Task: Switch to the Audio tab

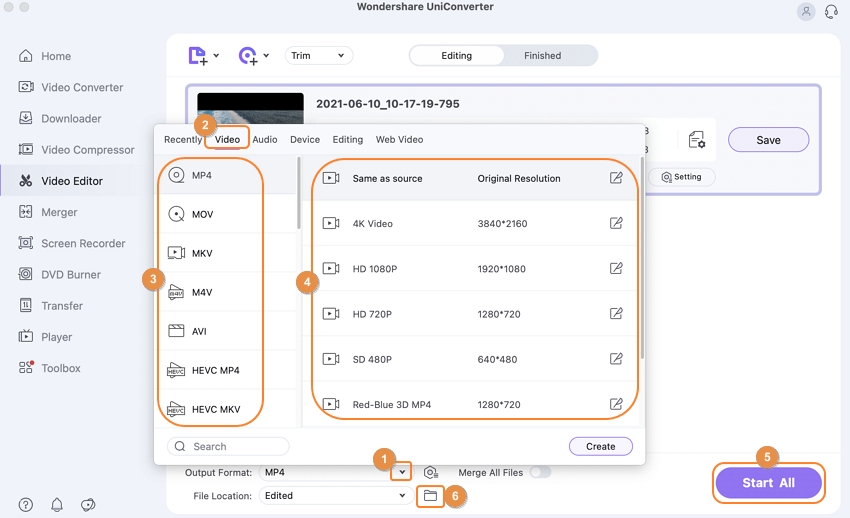Action: point(265,140)
